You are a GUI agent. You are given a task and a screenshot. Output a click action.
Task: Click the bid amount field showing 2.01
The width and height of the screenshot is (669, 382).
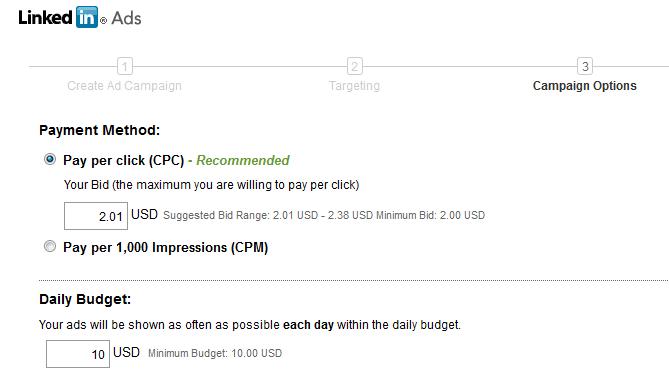96,216
